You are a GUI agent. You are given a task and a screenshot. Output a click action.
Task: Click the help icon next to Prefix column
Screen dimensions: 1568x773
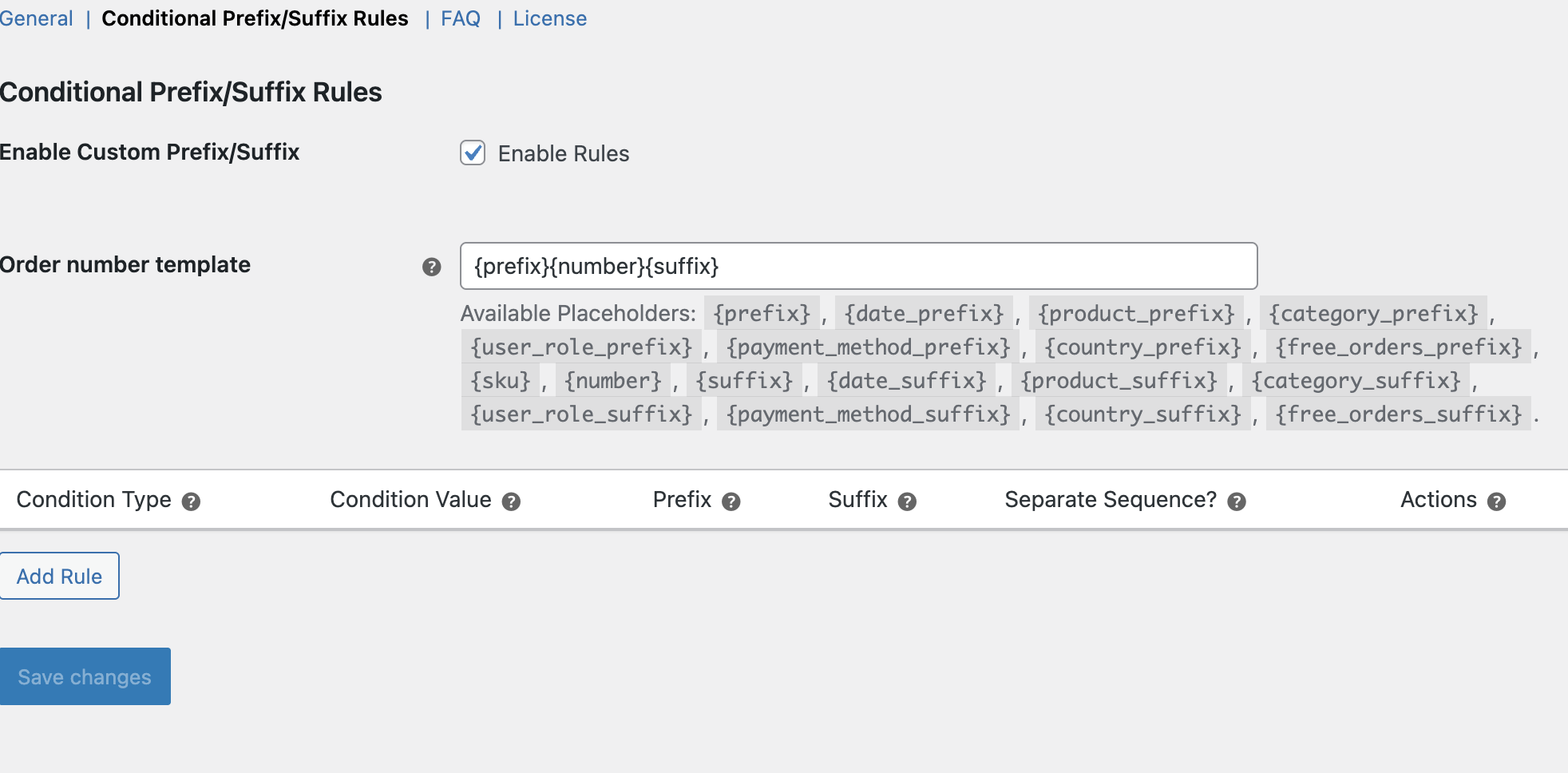tap(731, 501)
